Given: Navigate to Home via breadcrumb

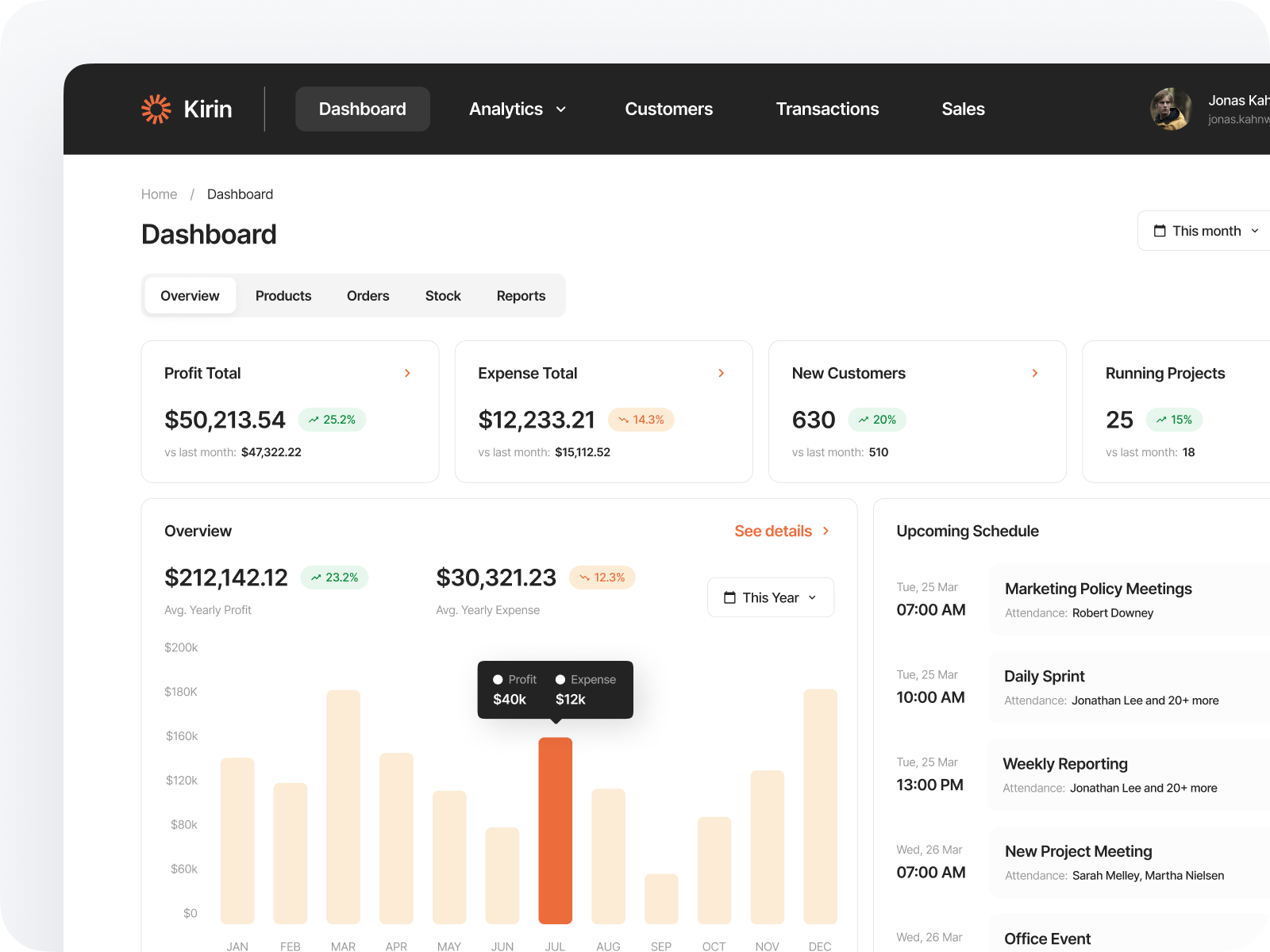Looking at the screenshot, I should 159,194.
